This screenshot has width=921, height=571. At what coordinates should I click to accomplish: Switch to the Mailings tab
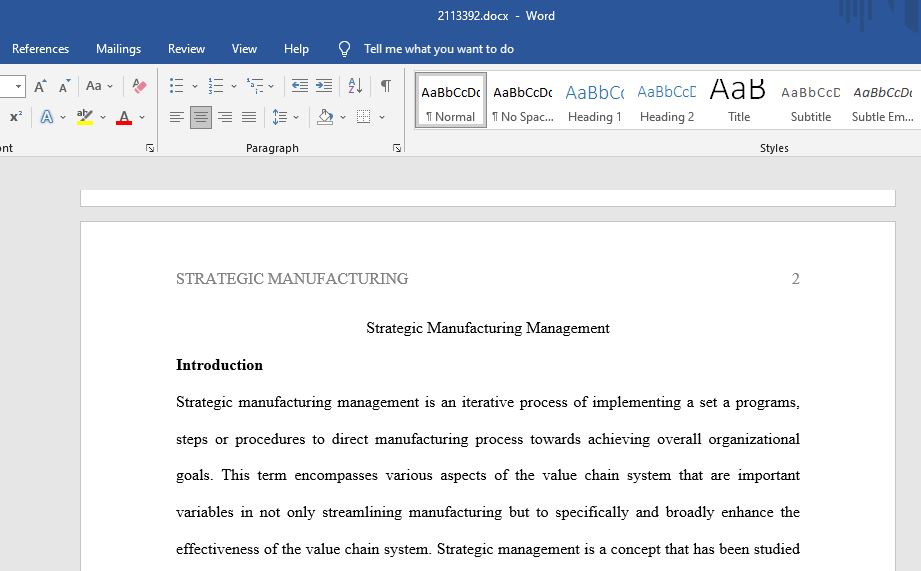(x=119, y=49)
